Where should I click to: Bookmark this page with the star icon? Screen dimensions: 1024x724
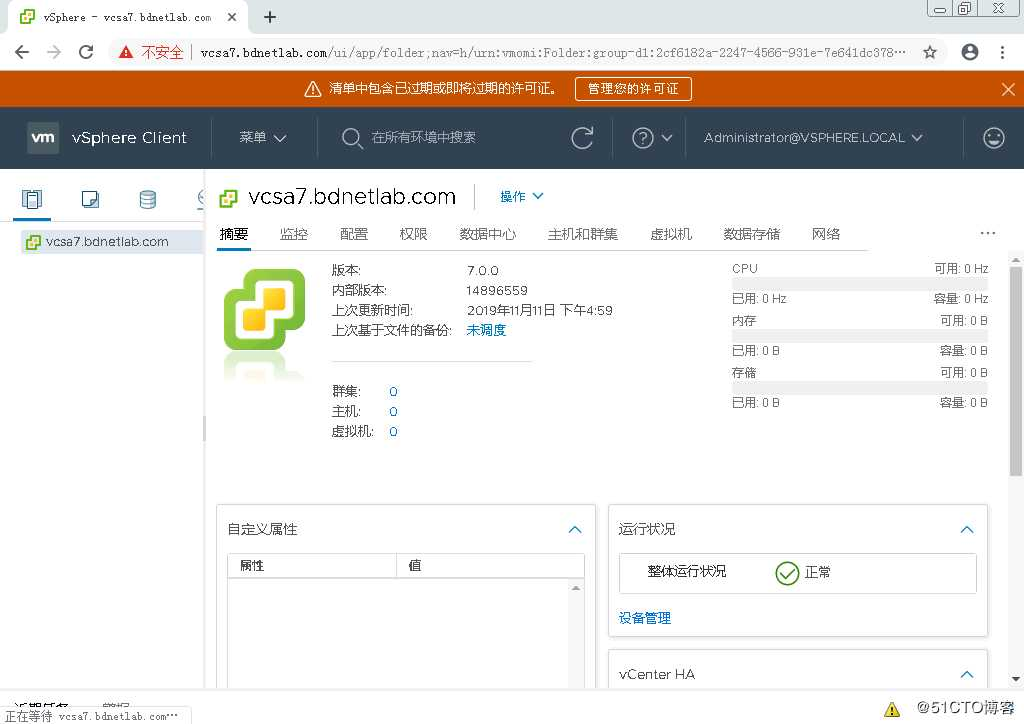pyautogui.click(x=930, y=52)
